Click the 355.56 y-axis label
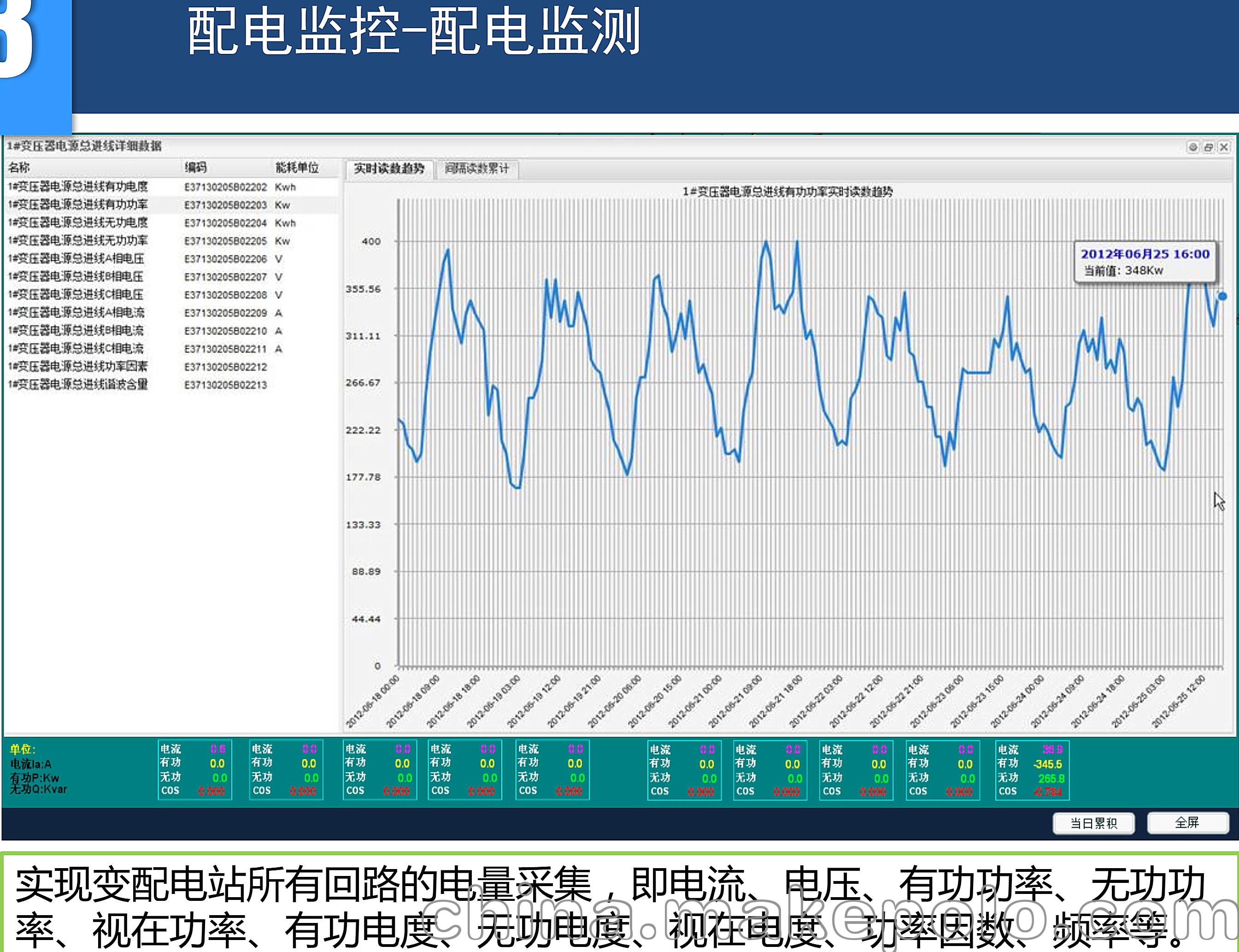The width and height of the screenshot is (1239, 952). (363, 289)
